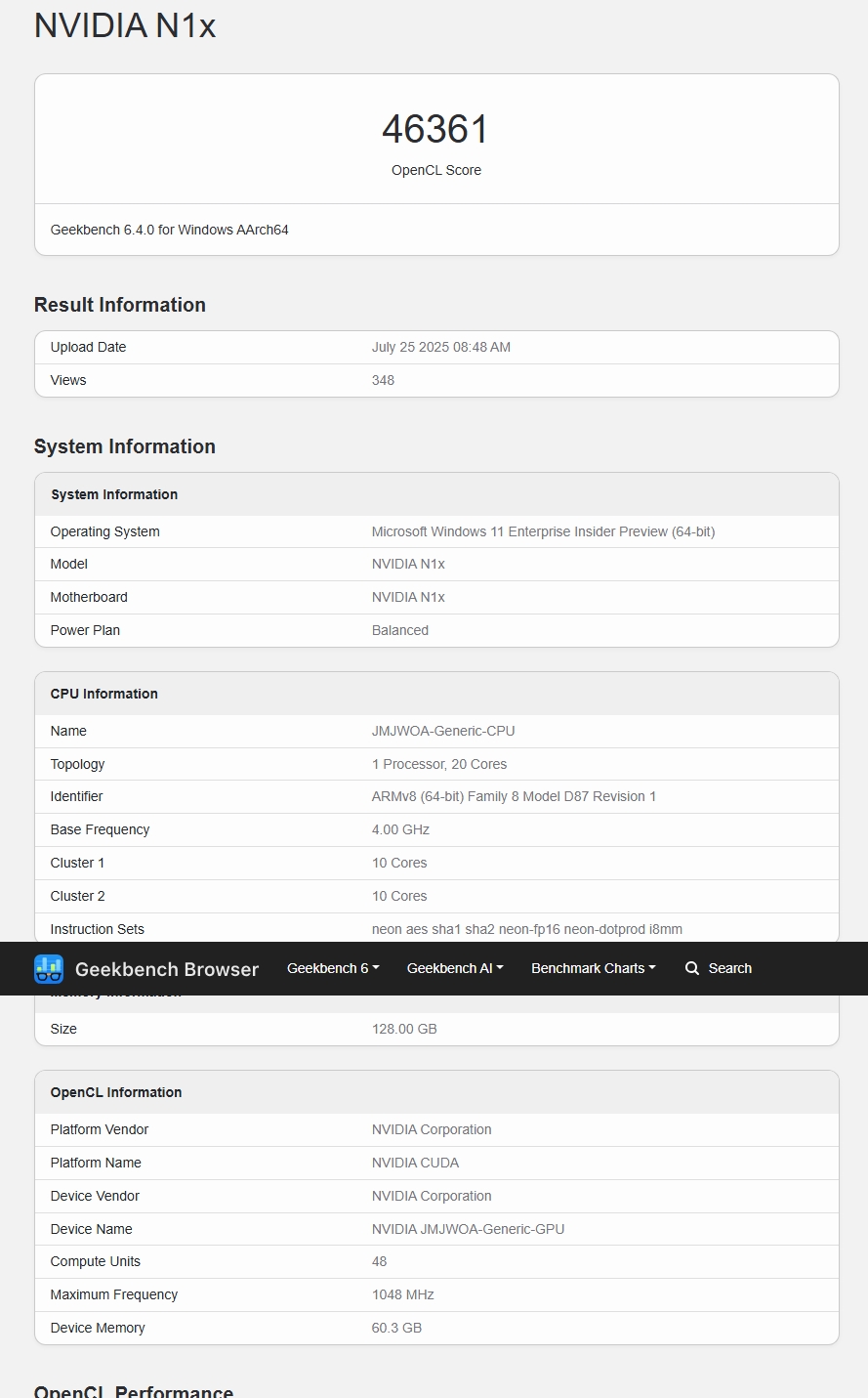
Task: Select the Operating System value Windows 11 Enterprise
Action: click(543, 531)
